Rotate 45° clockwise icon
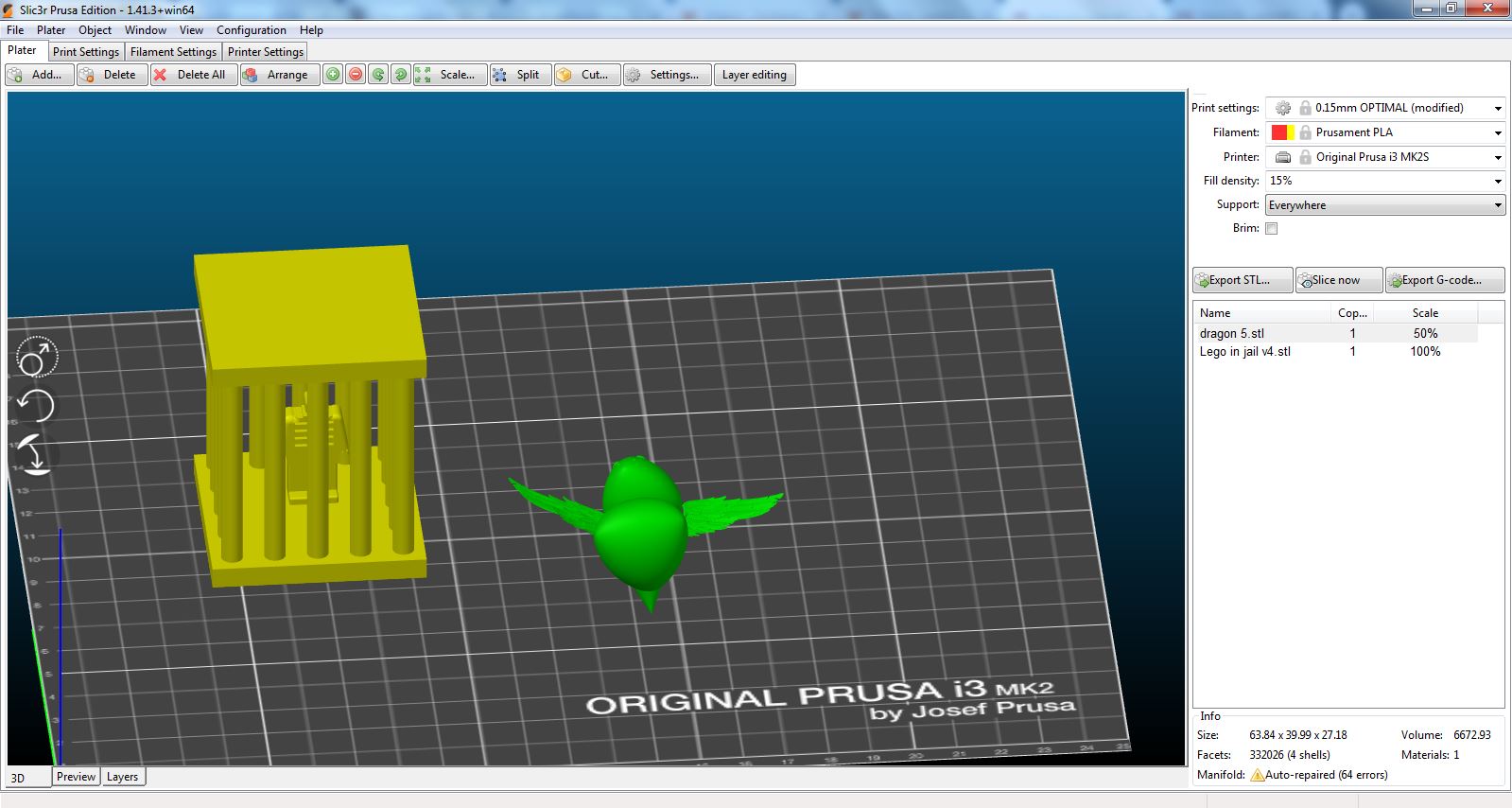This screenshot has height=808, width=1512. 401,75
